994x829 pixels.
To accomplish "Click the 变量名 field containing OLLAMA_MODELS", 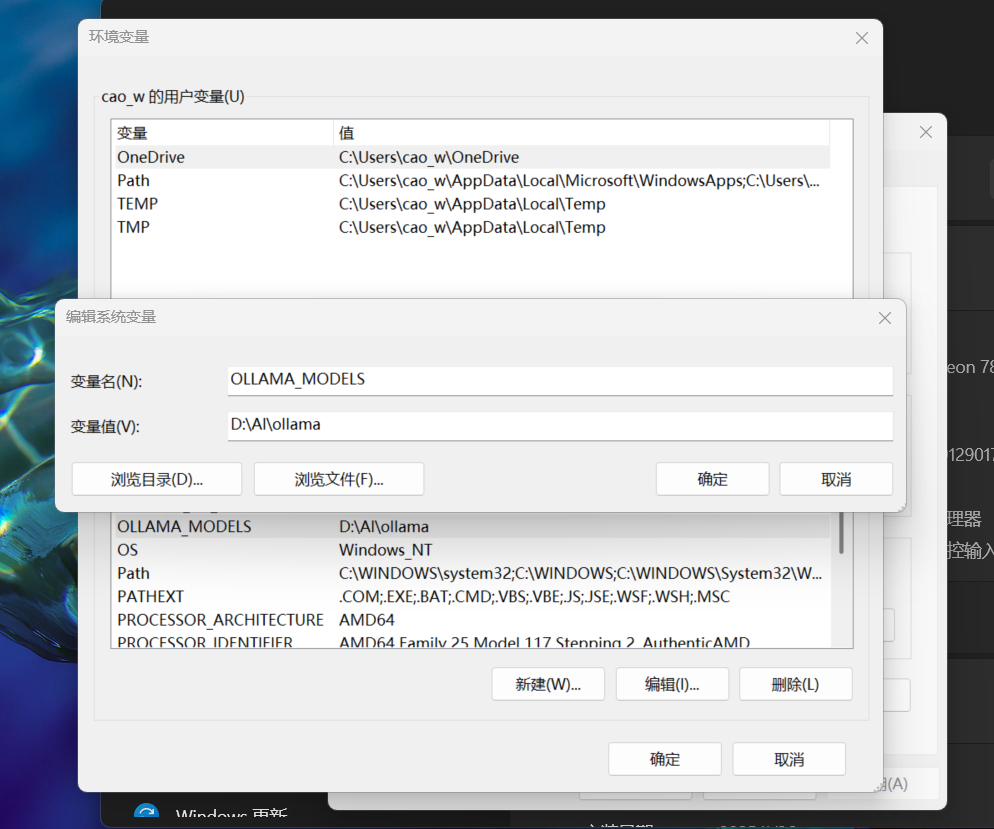I will click(x=560, y=380).
